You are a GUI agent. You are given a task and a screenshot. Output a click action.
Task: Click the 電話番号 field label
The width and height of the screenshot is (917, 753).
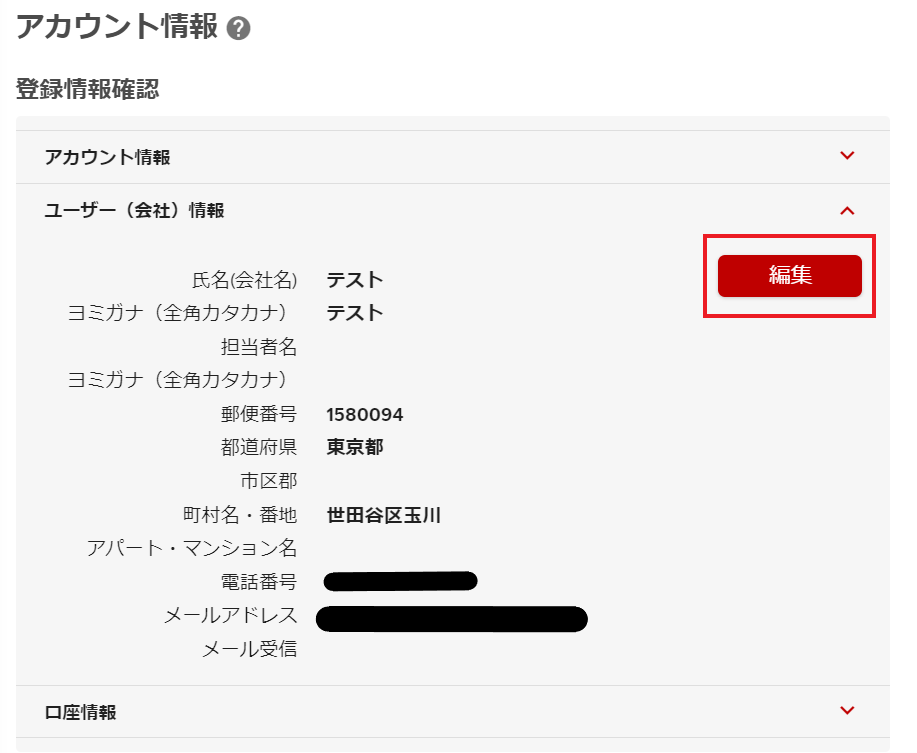click(259, 582)
